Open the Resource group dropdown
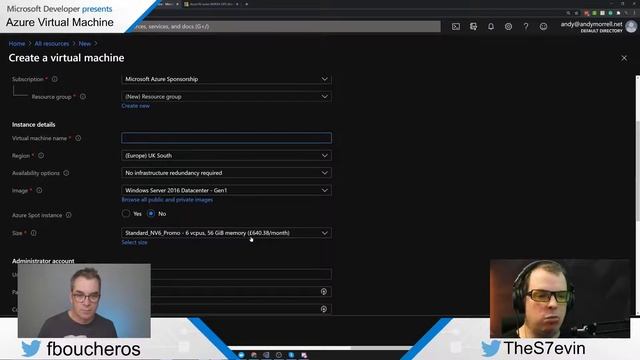Viewport: 640px width, 360px height. tap(227, 97)
